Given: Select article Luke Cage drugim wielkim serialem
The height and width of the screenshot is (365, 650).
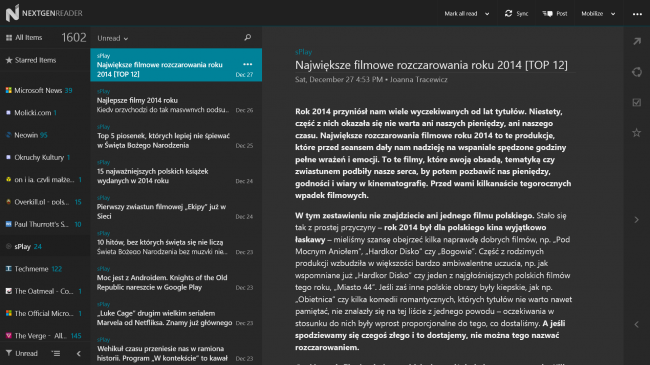Looking at the screenshot, I should tap(176, 314).
